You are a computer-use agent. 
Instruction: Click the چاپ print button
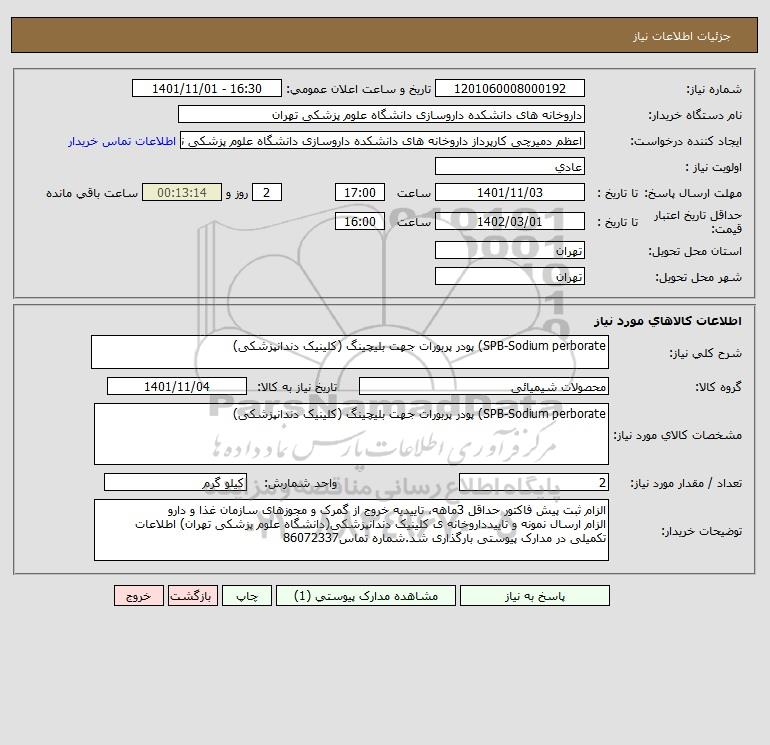tap(247, 596)
